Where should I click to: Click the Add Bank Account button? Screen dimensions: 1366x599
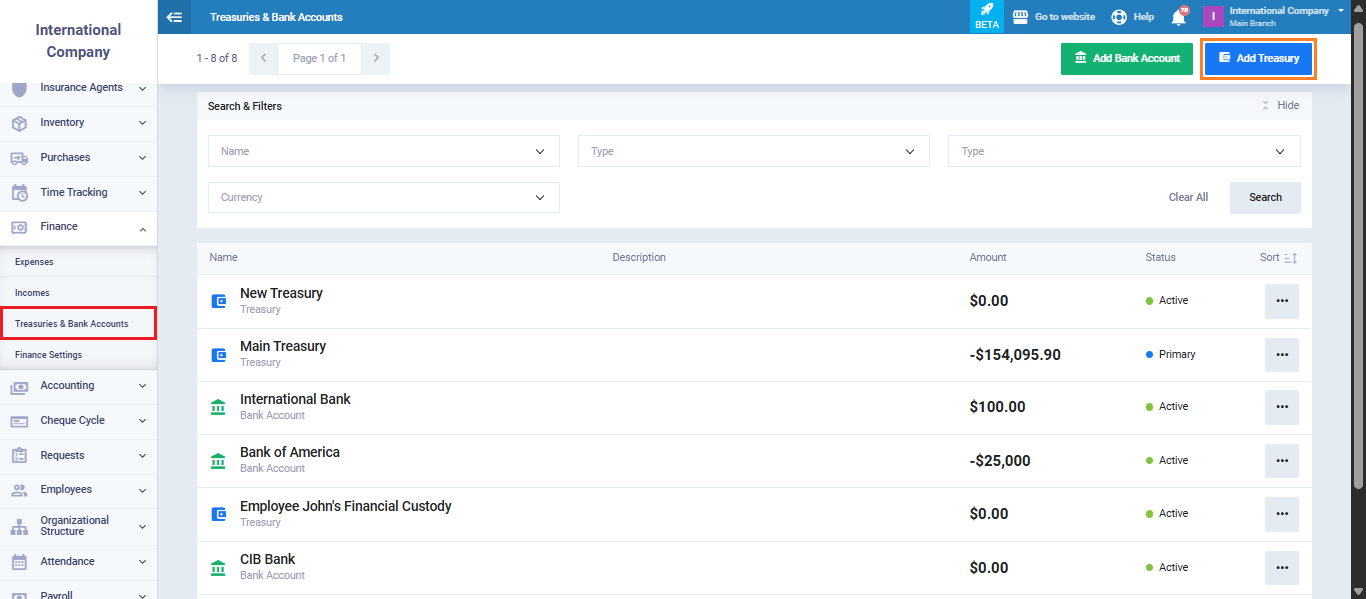tap(1126, 58)
